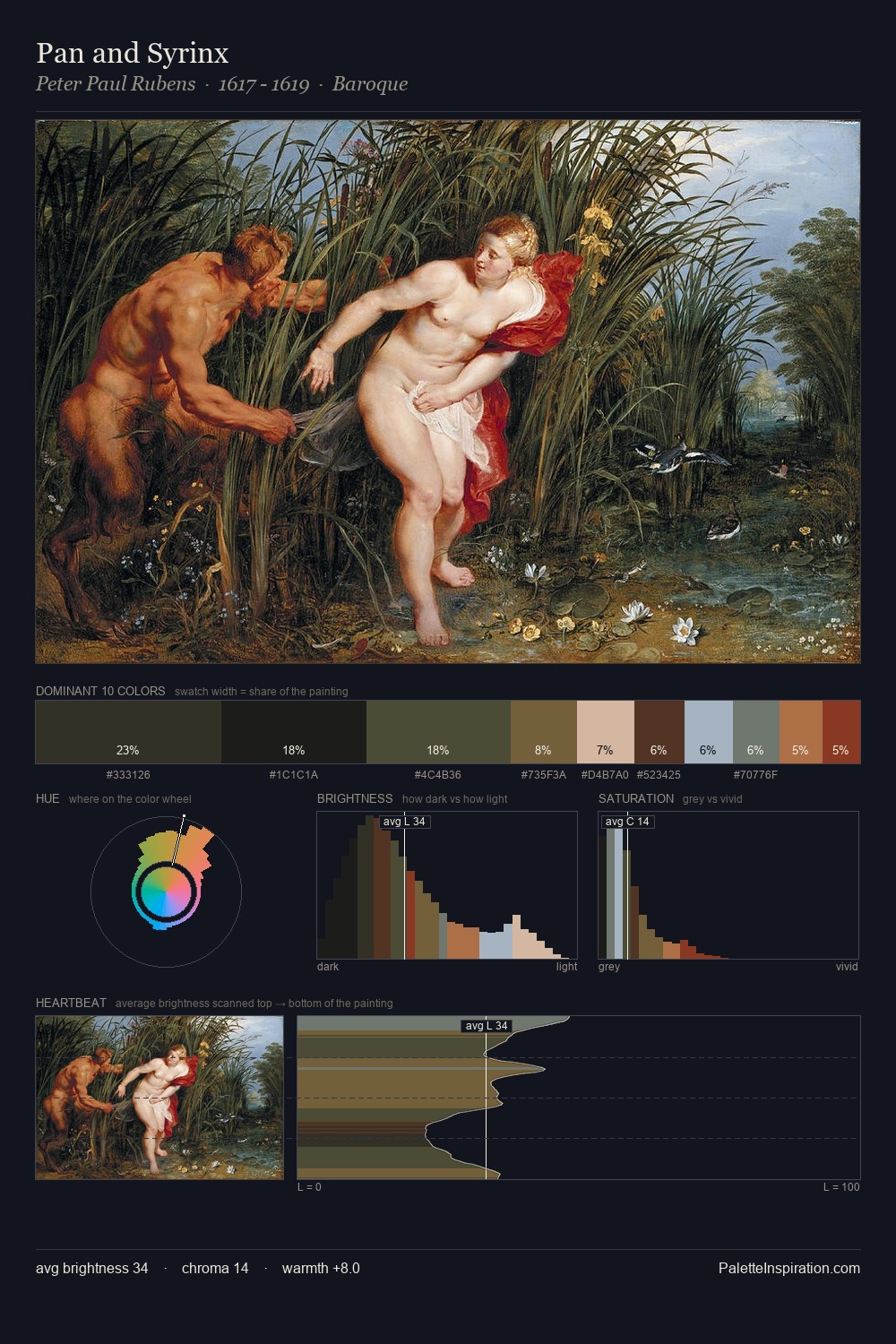Pick the grey-green 6% swatch

click(756, 732)
